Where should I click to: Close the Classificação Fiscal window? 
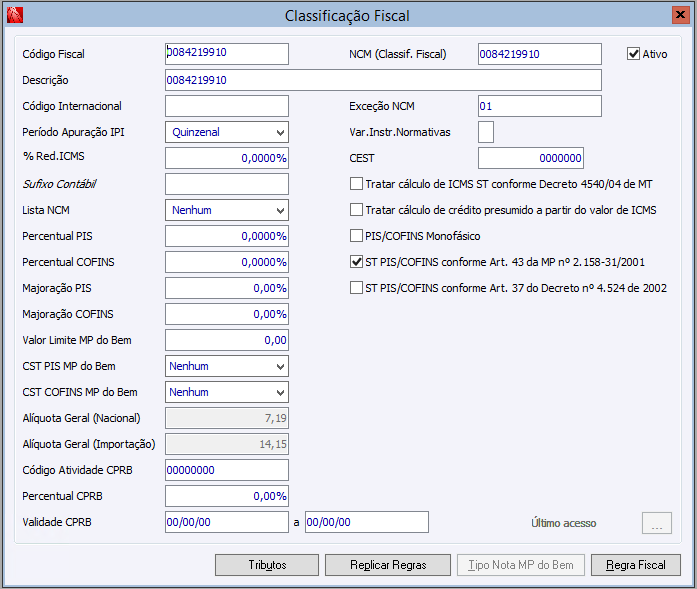click(x=680, y=15)
